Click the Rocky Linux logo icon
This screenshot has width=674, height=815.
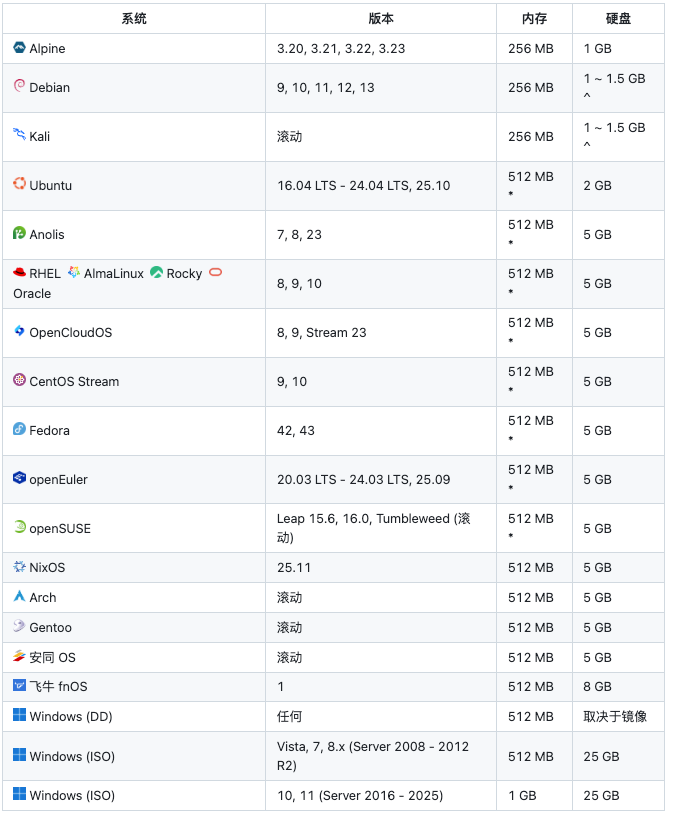click(156, 272)
